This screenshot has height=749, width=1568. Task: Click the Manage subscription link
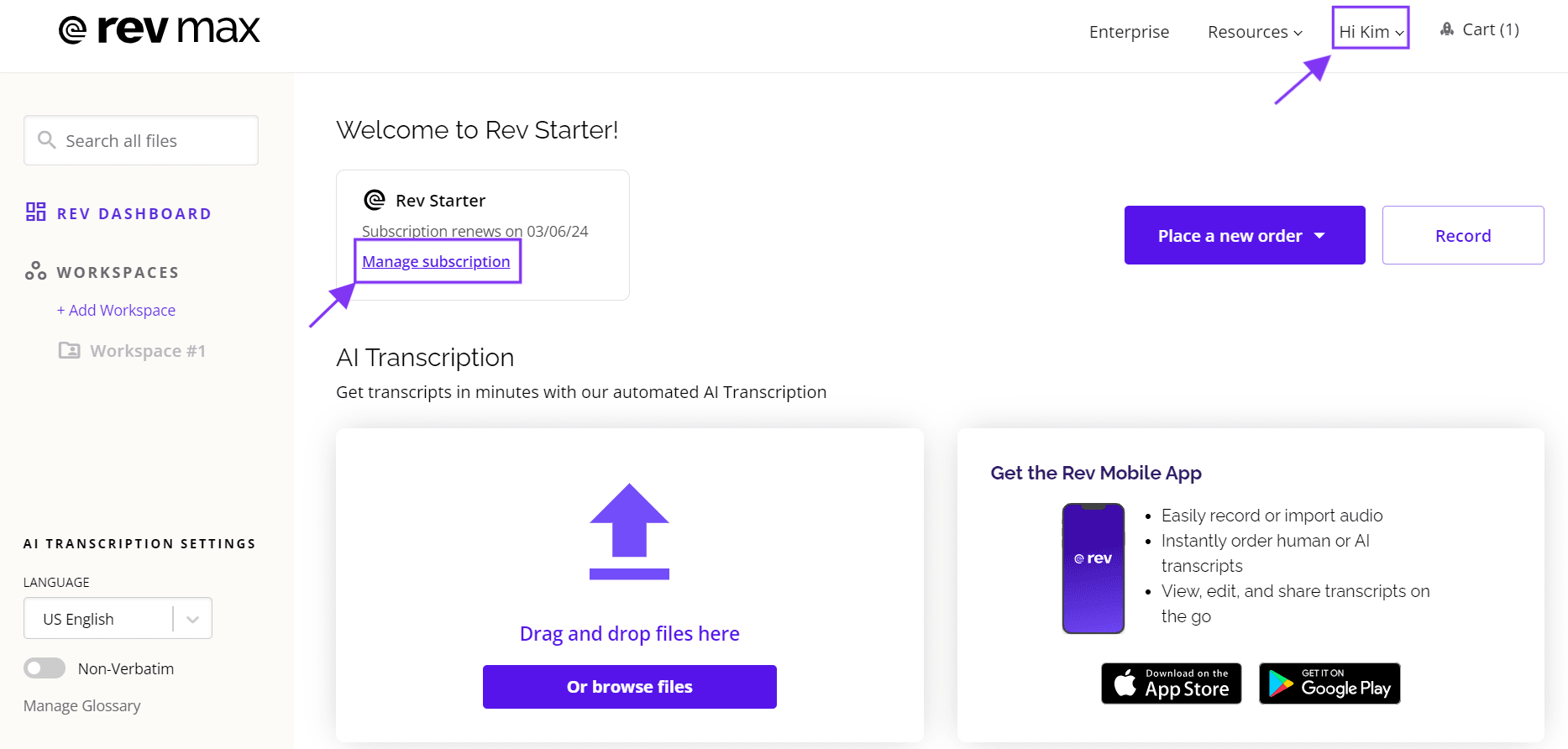point(436,261)
